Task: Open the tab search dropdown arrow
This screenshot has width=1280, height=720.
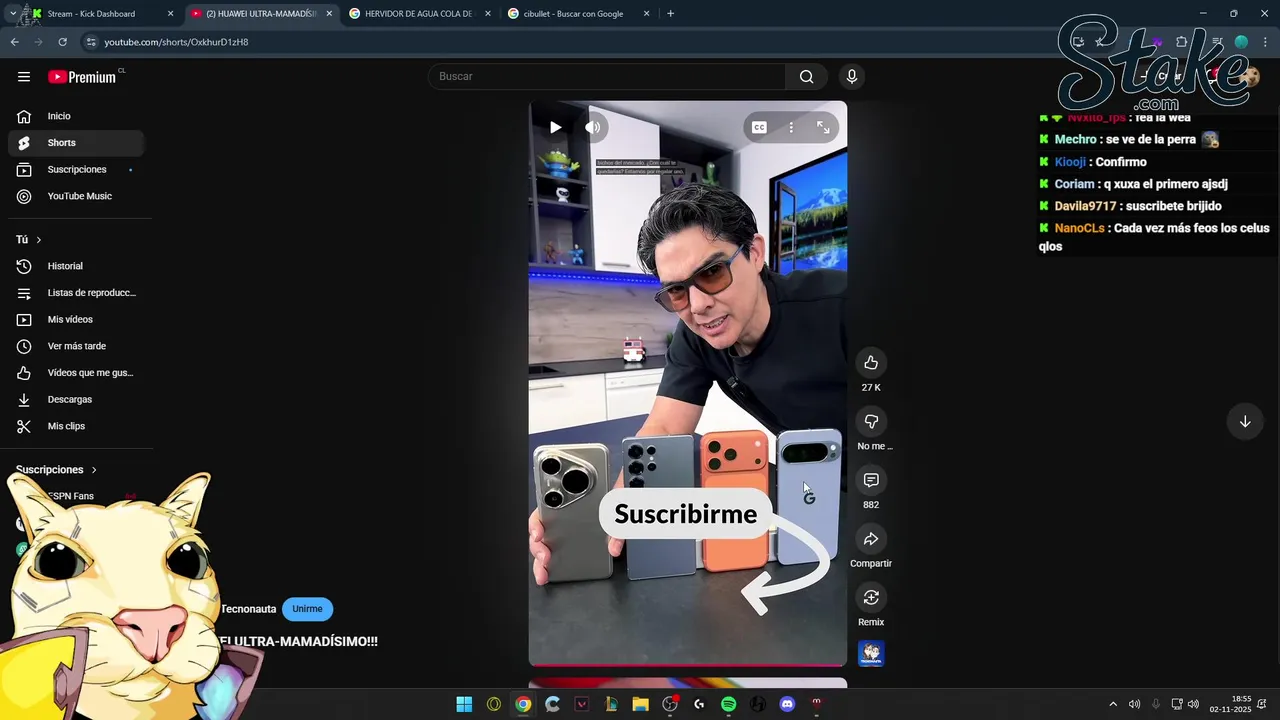Action: pyautogui.click(x=12, y=14)
